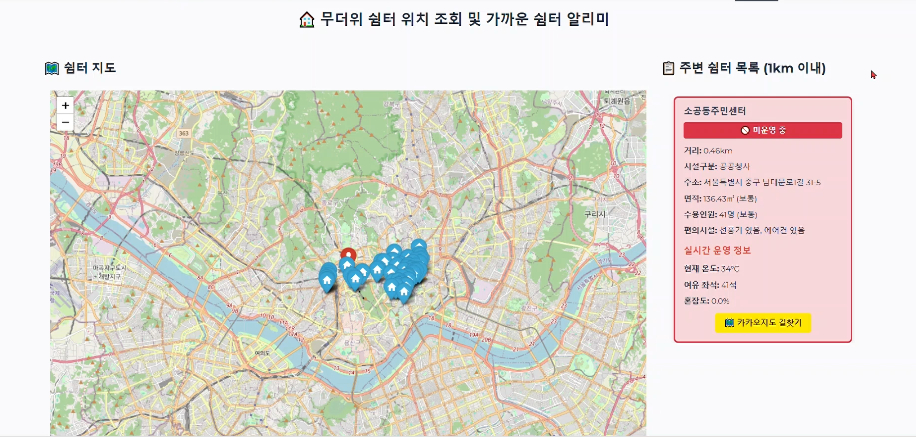Click the 시설구분 facility type line
Image resolution: width=916 pixels, height=437 pixels.
click(717, 167)
